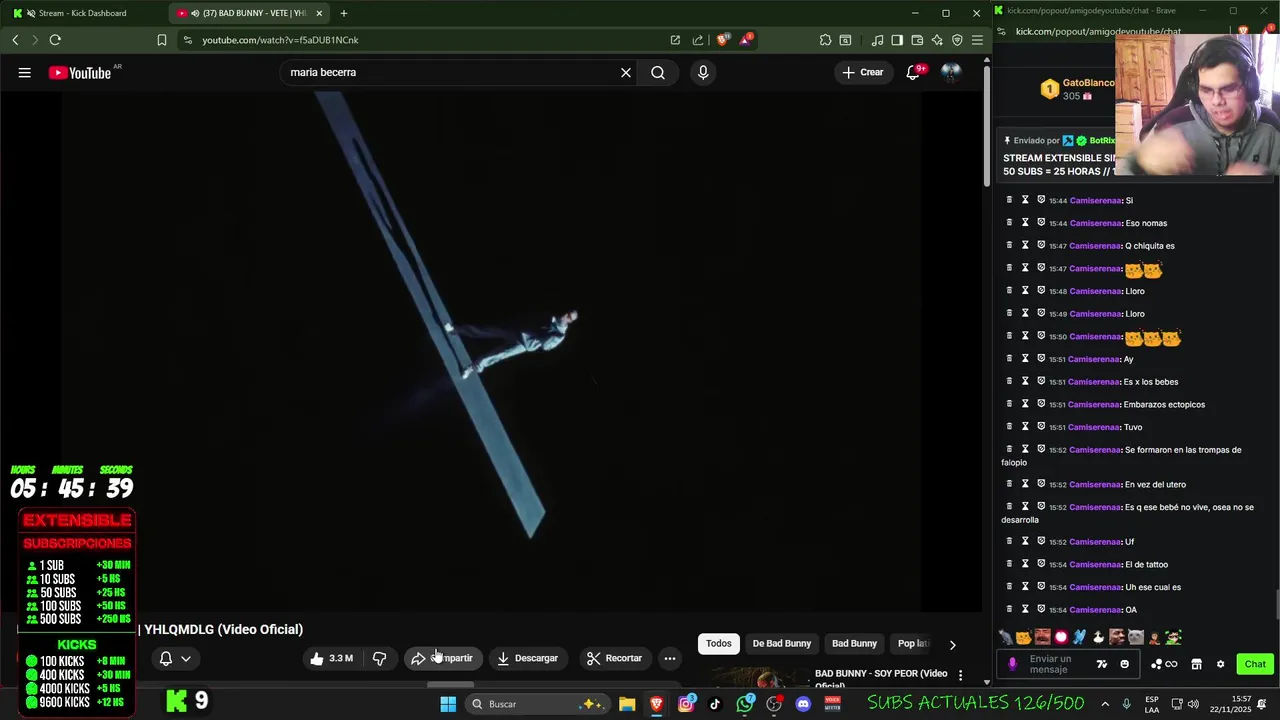Screen dimensions: 1280x720
Task: Go back in browser history
Action: [15, 40]
